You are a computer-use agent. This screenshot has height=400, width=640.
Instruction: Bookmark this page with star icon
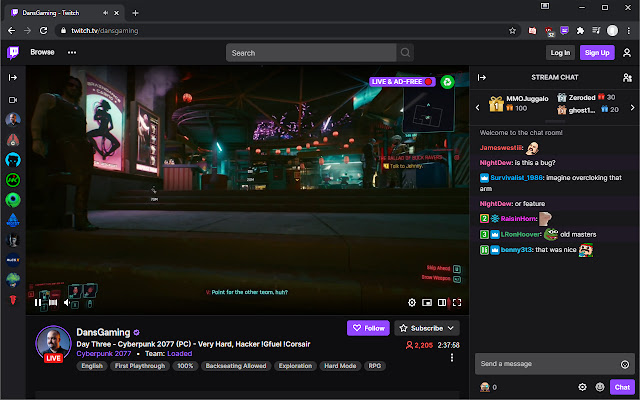click(x=512, y=31)
